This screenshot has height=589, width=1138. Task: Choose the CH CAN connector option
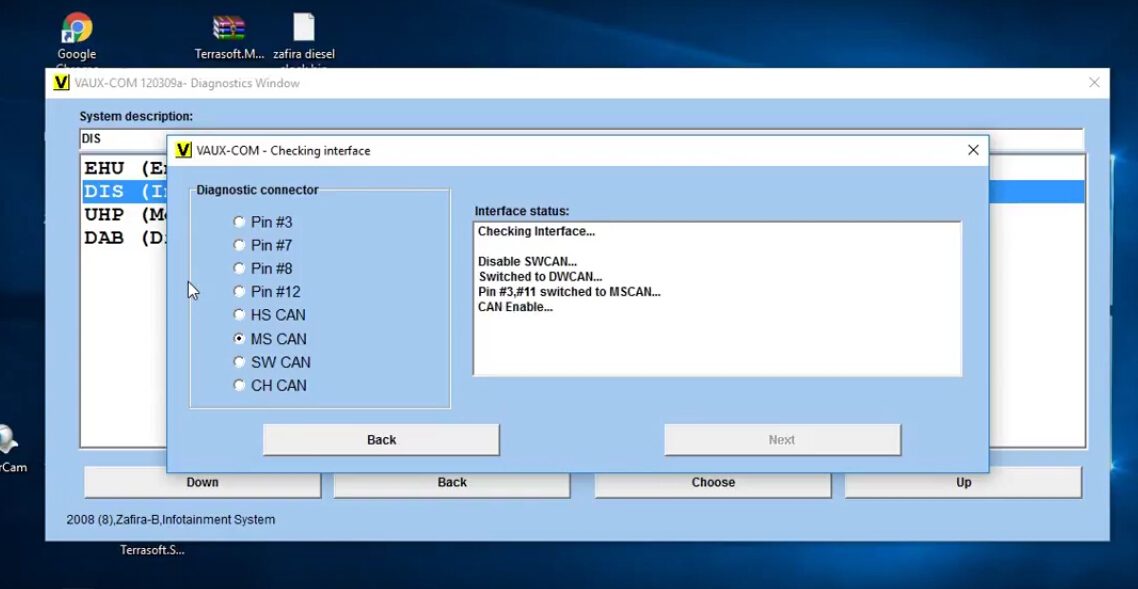click(240, 385)
